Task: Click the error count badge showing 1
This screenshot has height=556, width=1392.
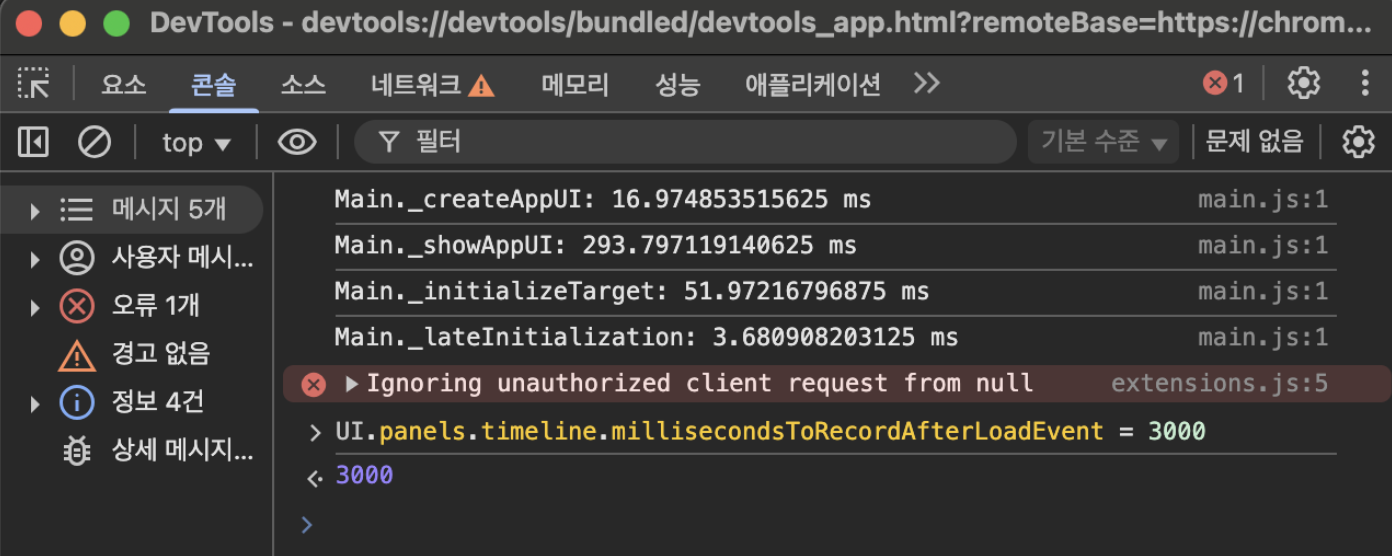Action: coord(1224,83)
